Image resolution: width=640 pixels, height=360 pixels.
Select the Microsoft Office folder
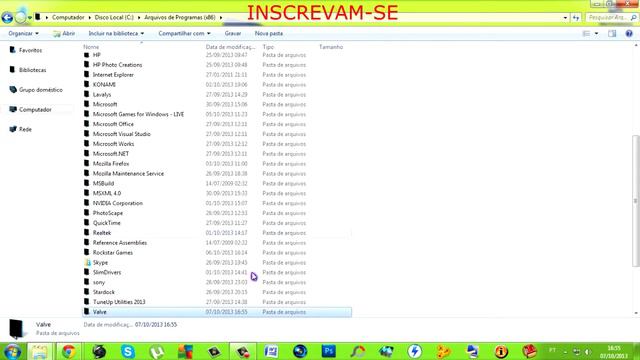(113, 124)
